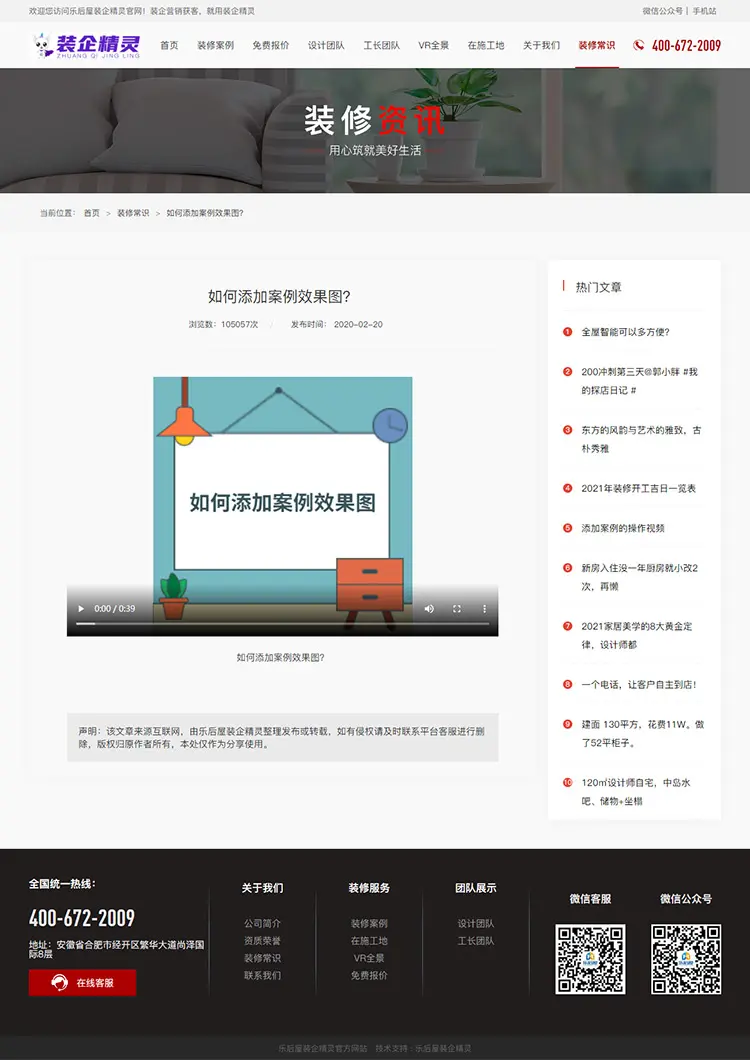Open the 免费报价 navigation item
The image size is (750, 1060).
coord(270,45)
